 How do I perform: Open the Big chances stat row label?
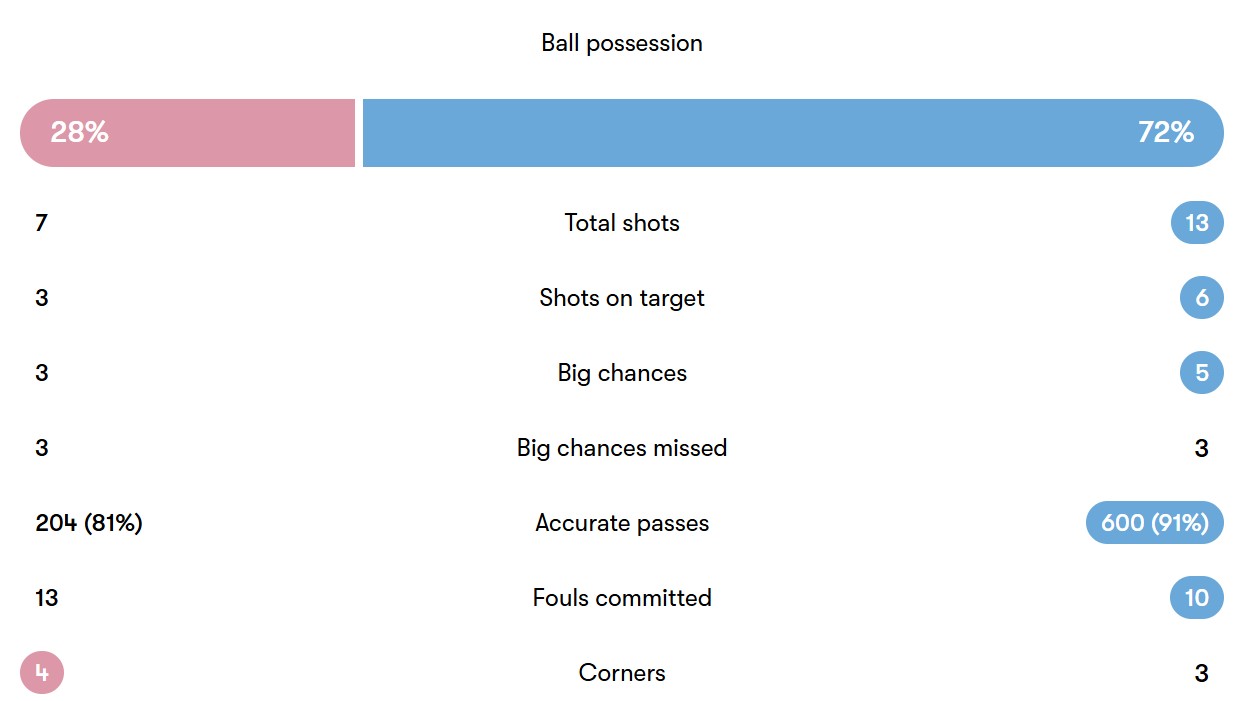click(621, 373)
